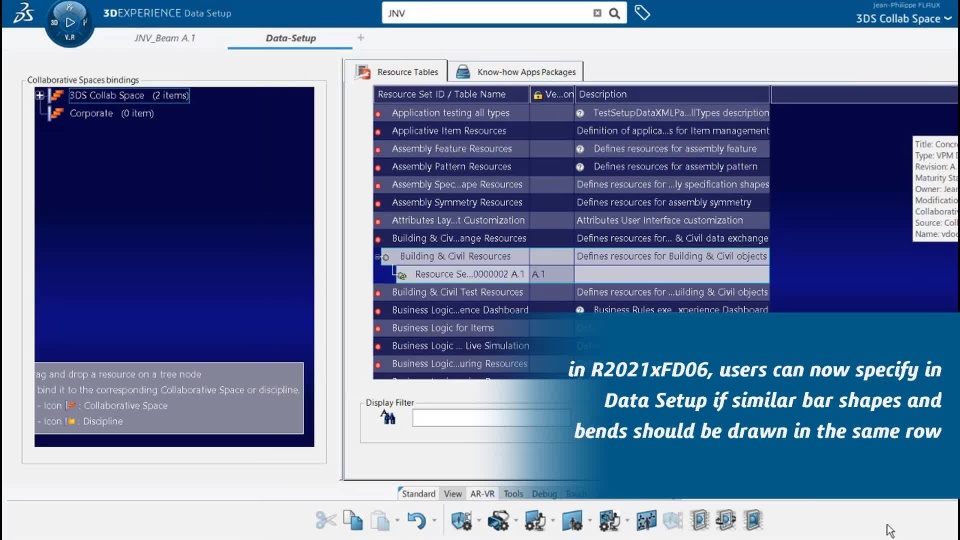Run search with the magnifier icon
960x540 pixels.
tap(614, 13)
